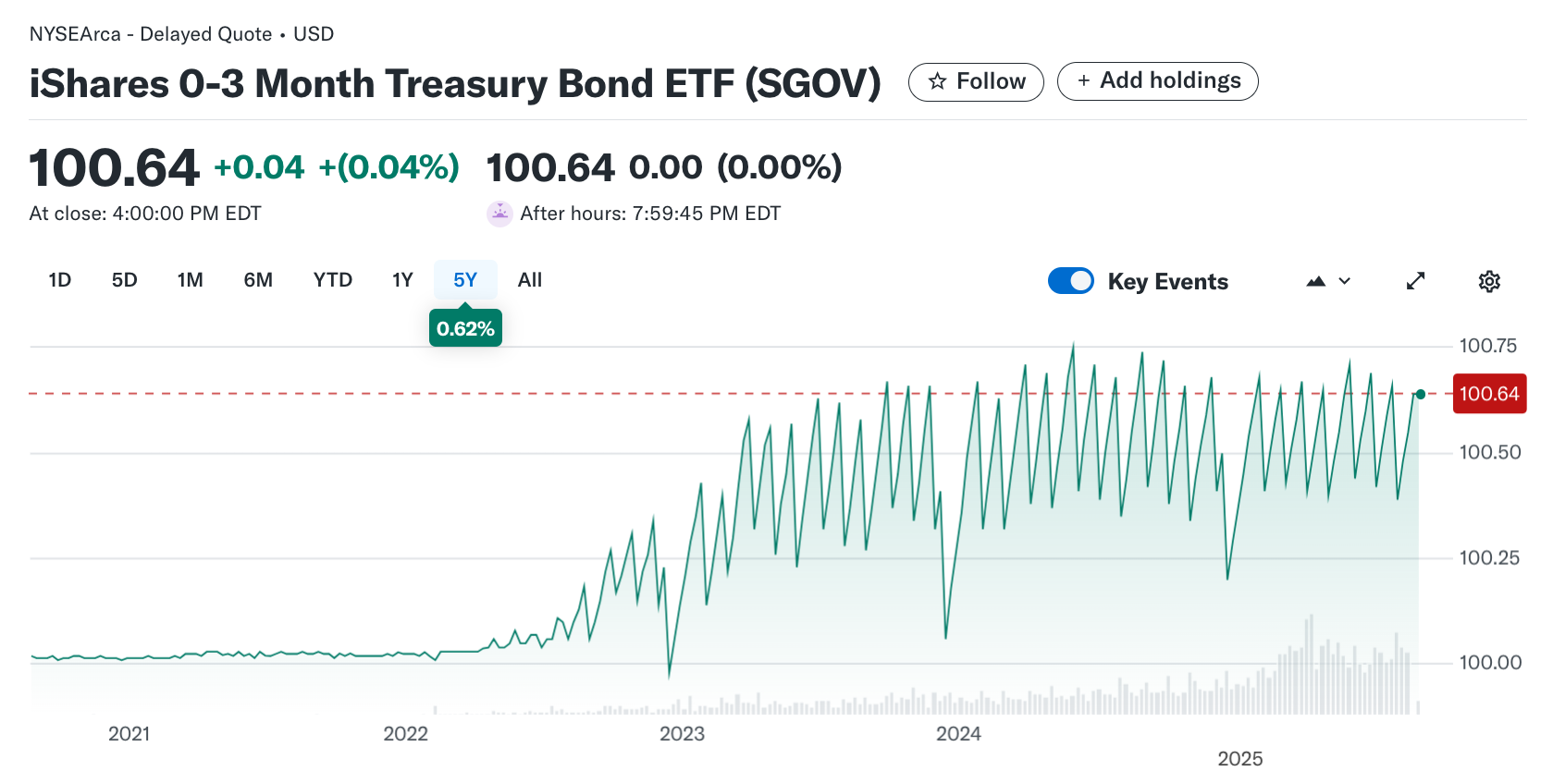Switch to the YTD time range tab
1541x784 pixels.
[332, 279]
